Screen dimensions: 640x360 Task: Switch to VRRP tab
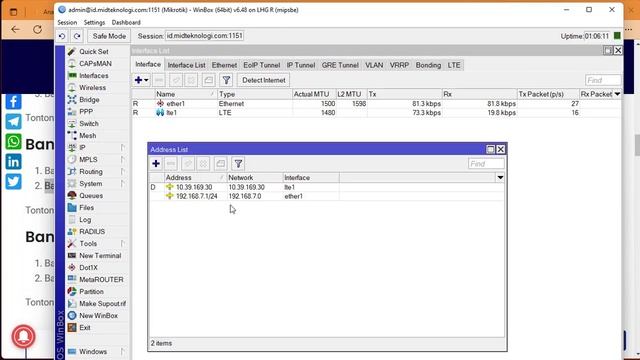pyautogui.click(x=399, y=65)
